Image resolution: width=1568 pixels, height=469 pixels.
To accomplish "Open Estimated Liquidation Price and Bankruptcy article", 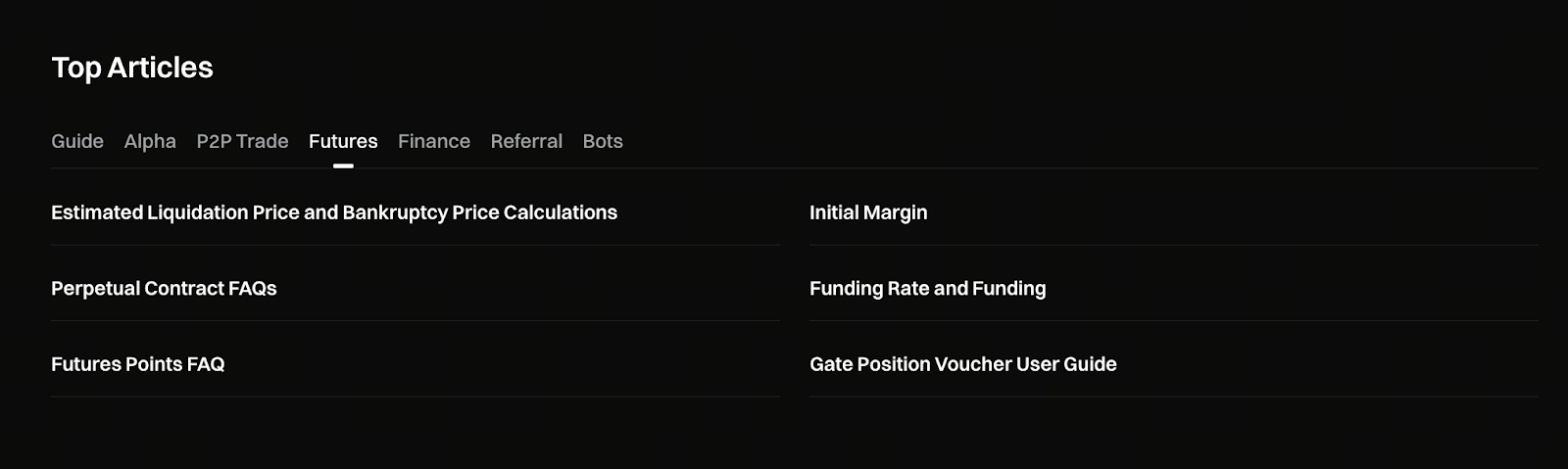I will point(334,212).
